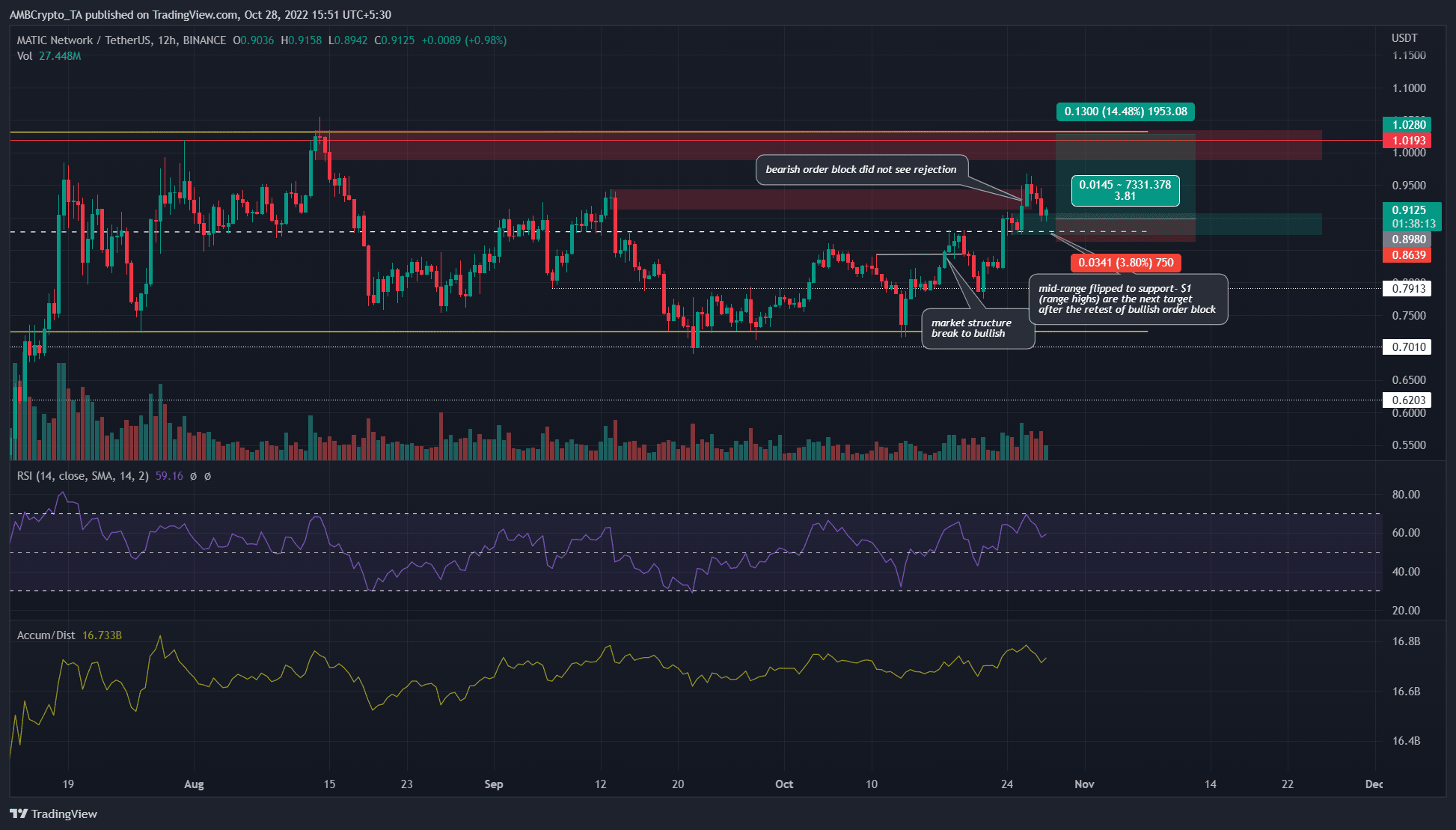Screen dimensions: 1456x830
Task: Click the RSI axis label 40.00
Action: pyautogui.click(x=1406, y=572)
